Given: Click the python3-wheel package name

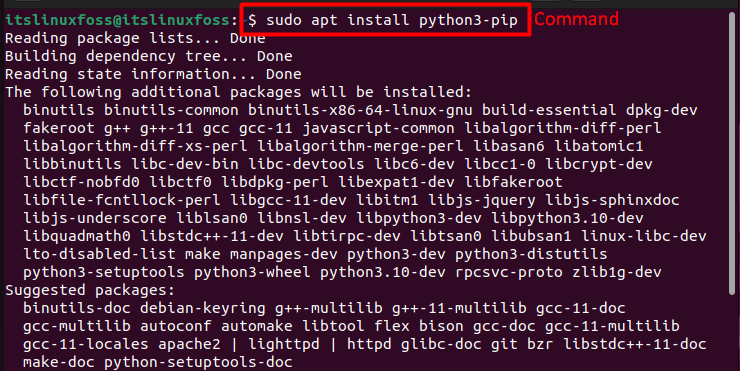Looking at the screenshot, I should (252, 272).
